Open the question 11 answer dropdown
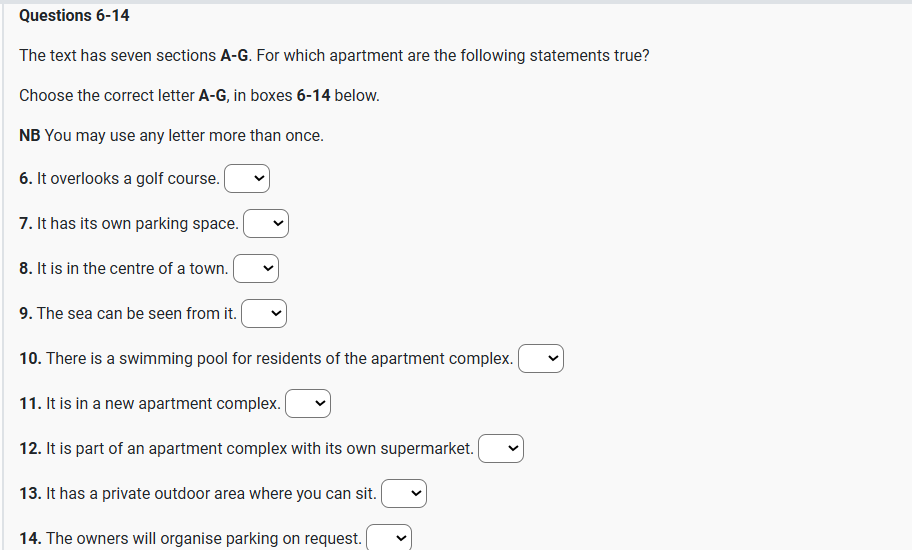The width and height of the screenshot is (912, 550). (x=308, y=404)
